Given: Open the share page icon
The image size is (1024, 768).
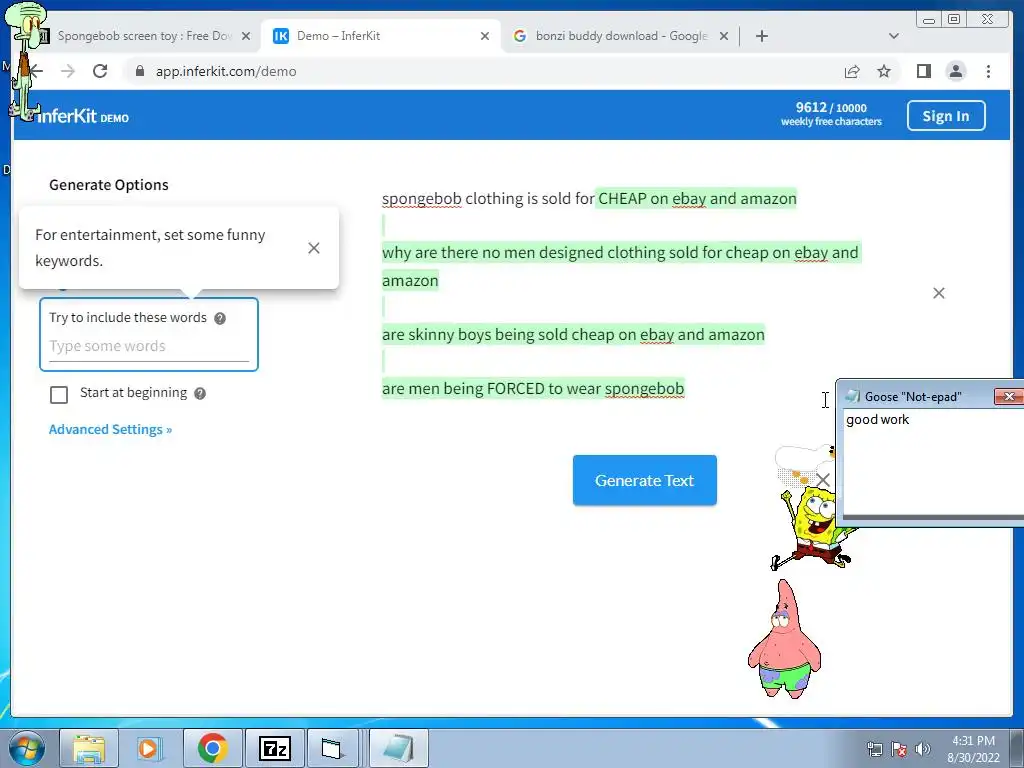Looking at the screenshot, I should point(852,71).
